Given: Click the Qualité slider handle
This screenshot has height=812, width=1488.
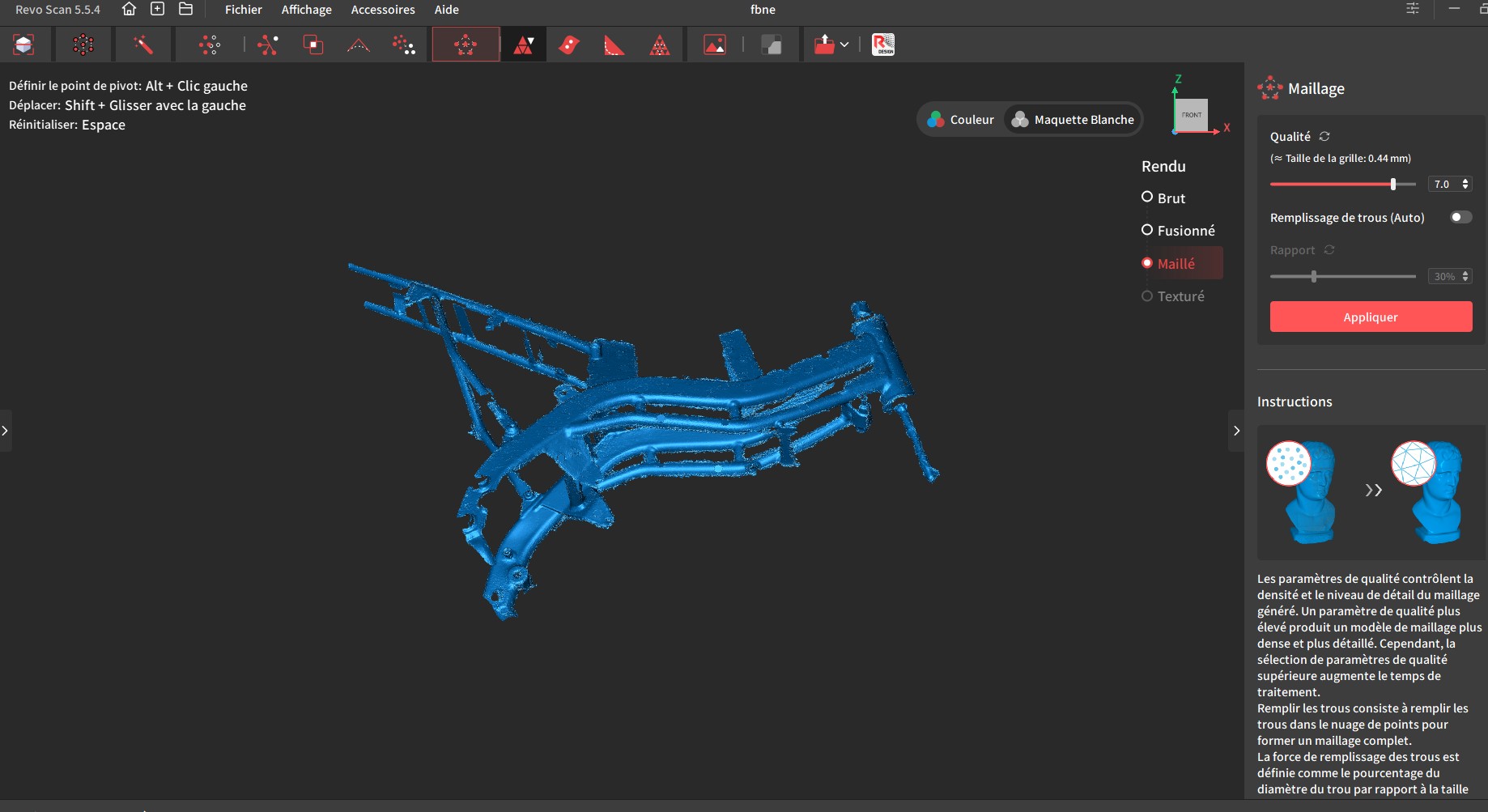Looking at the screenshot, I should point(1393,185).
